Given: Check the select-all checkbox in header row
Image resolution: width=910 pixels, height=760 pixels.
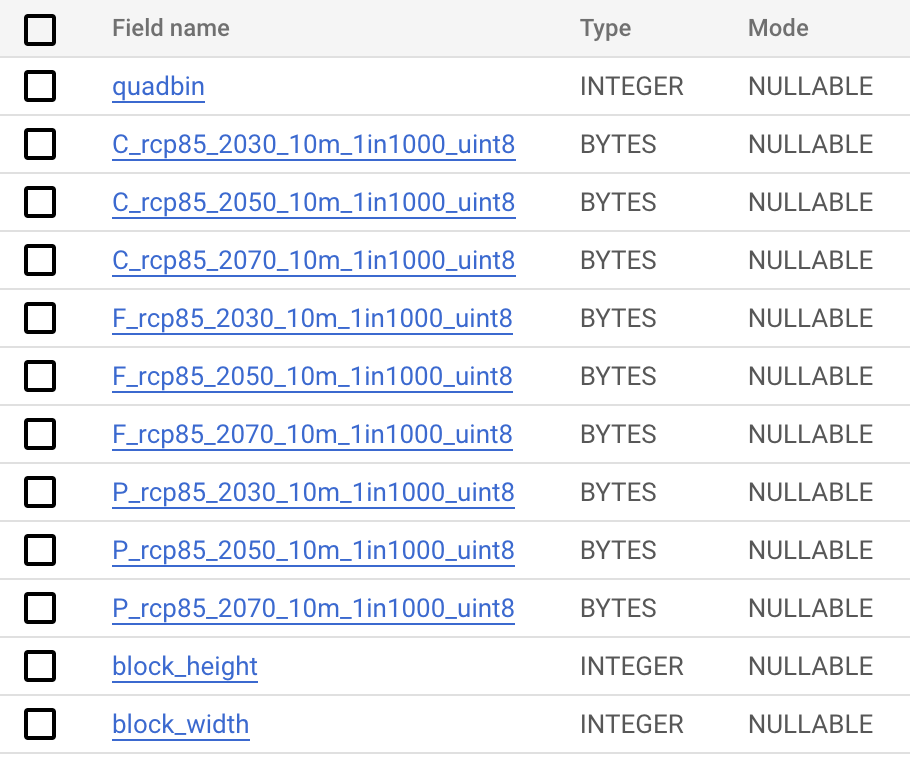Looking at the screenshot, I should [40, 29].
